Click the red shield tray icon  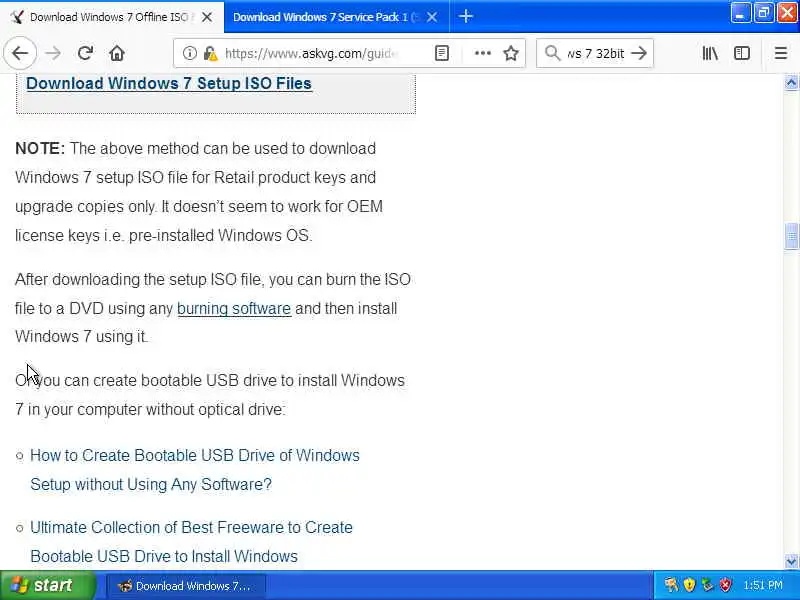(726, 585)
